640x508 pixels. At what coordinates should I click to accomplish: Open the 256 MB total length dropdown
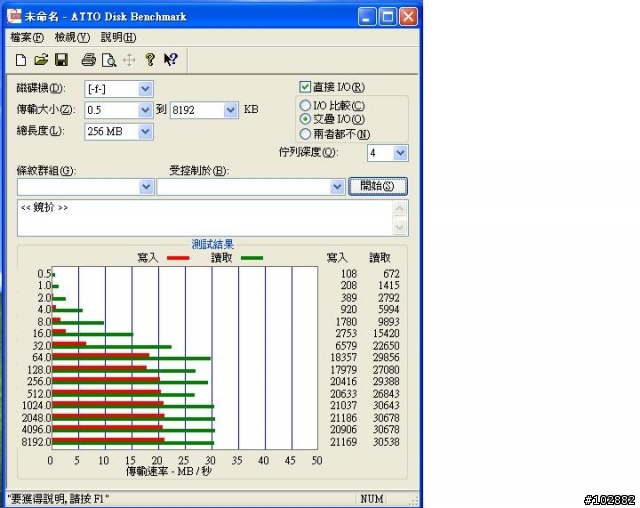(x=145, y=132)
